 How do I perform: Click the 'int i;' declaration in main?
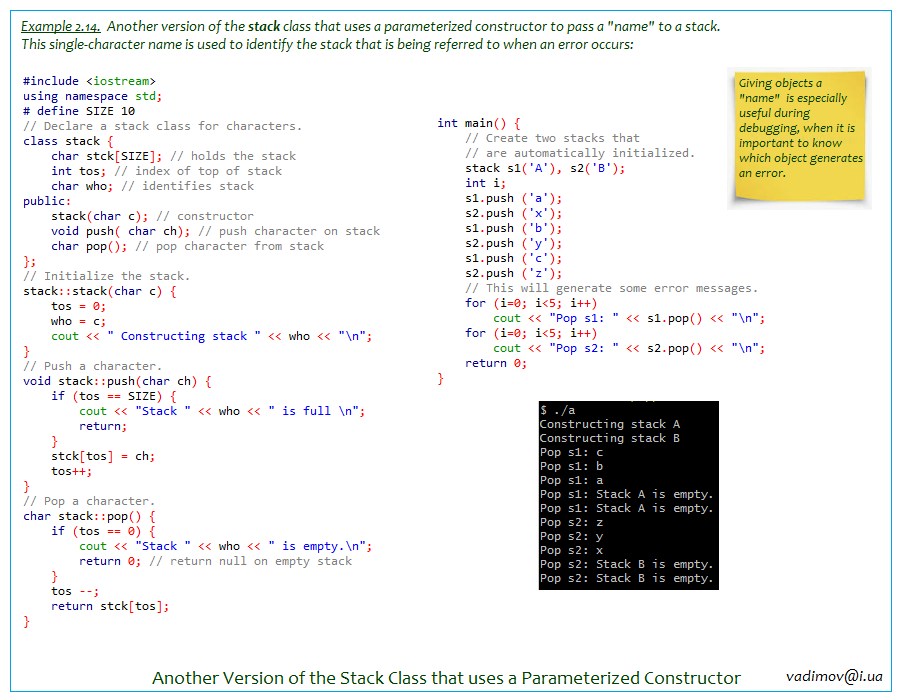[485, 183]
